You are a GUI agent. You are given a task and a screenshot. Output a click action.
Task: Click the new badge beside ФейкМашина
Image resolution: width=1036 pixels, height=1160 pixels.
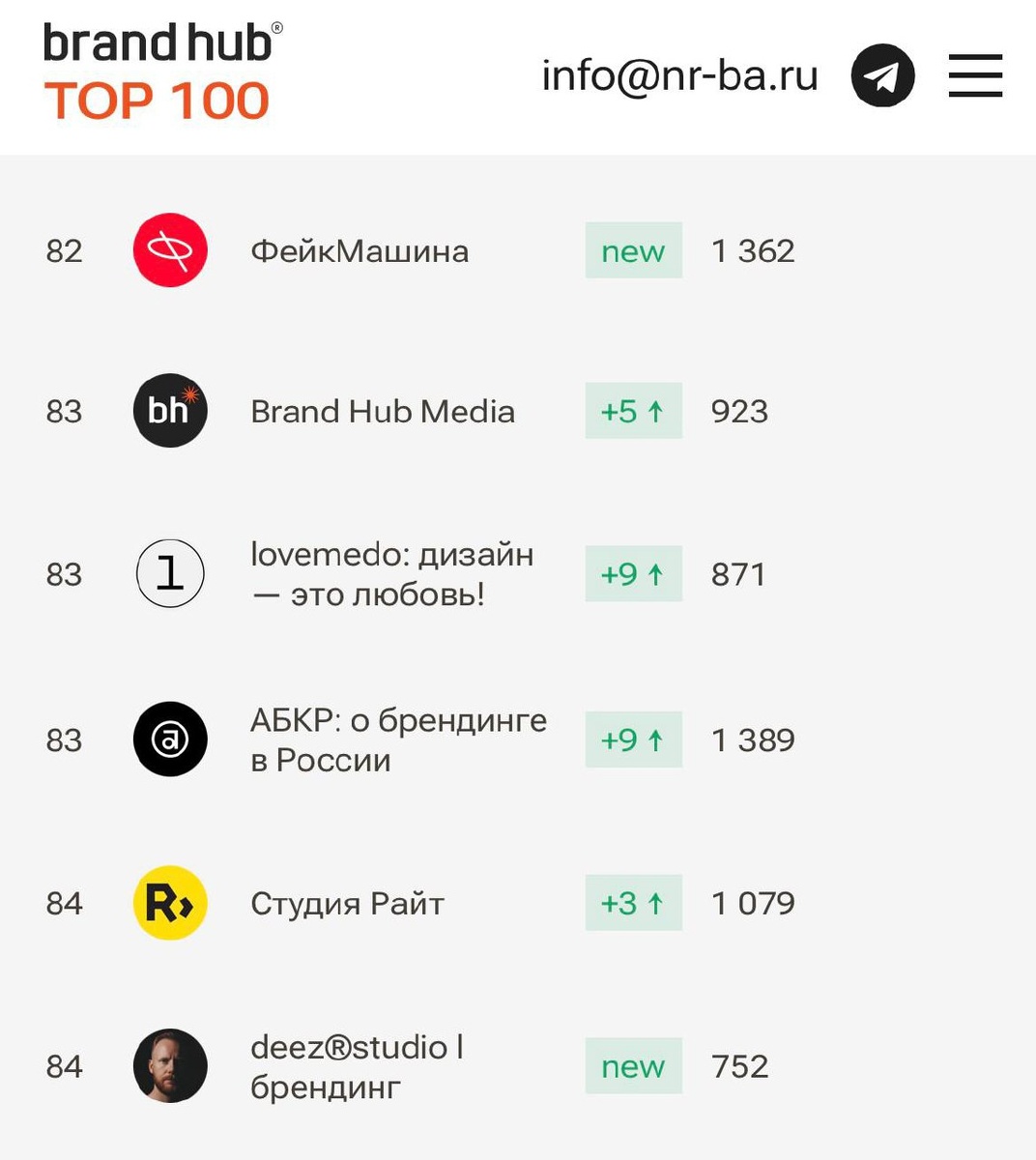(633, 250)
